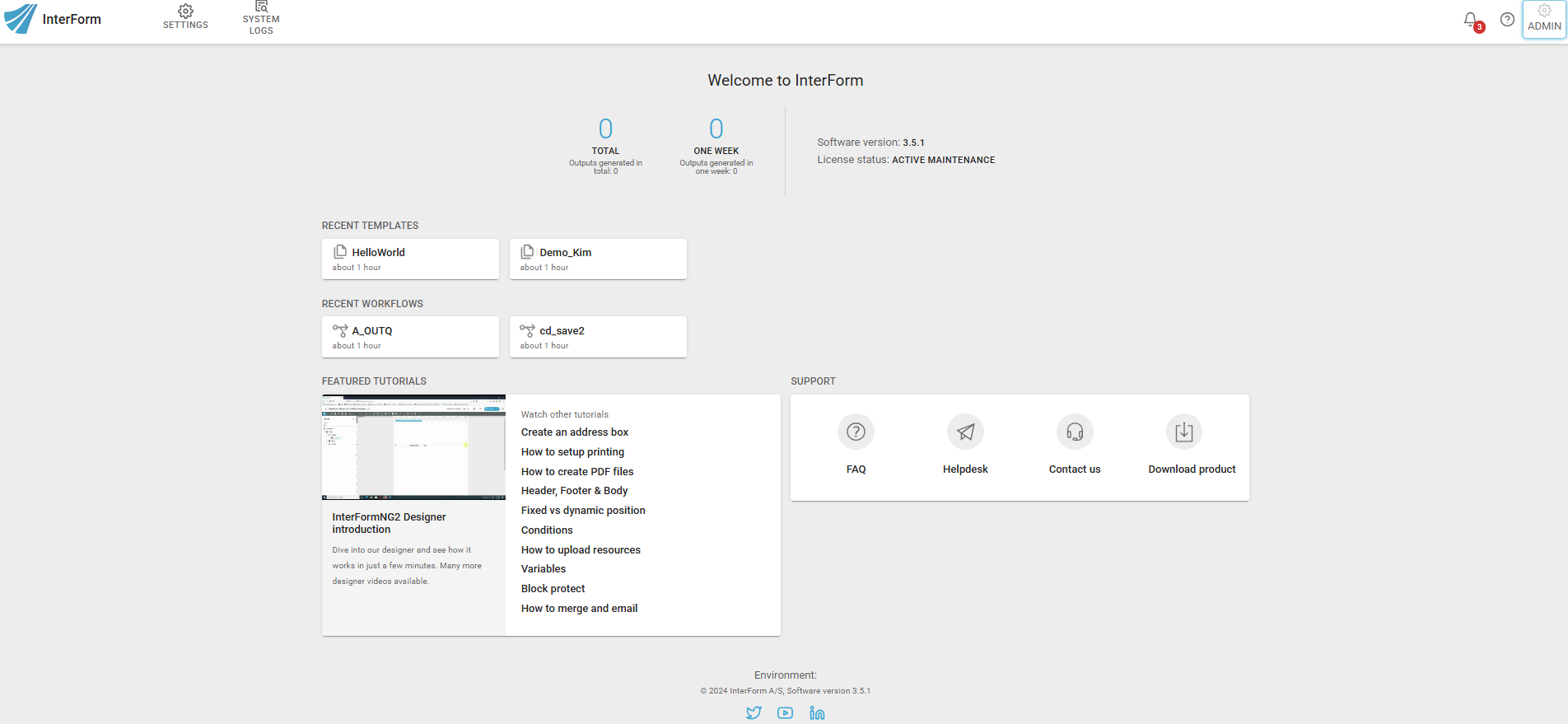Click the Contact us label
The width and height of the screenshot is (1568, 724).
(1075, 469)
